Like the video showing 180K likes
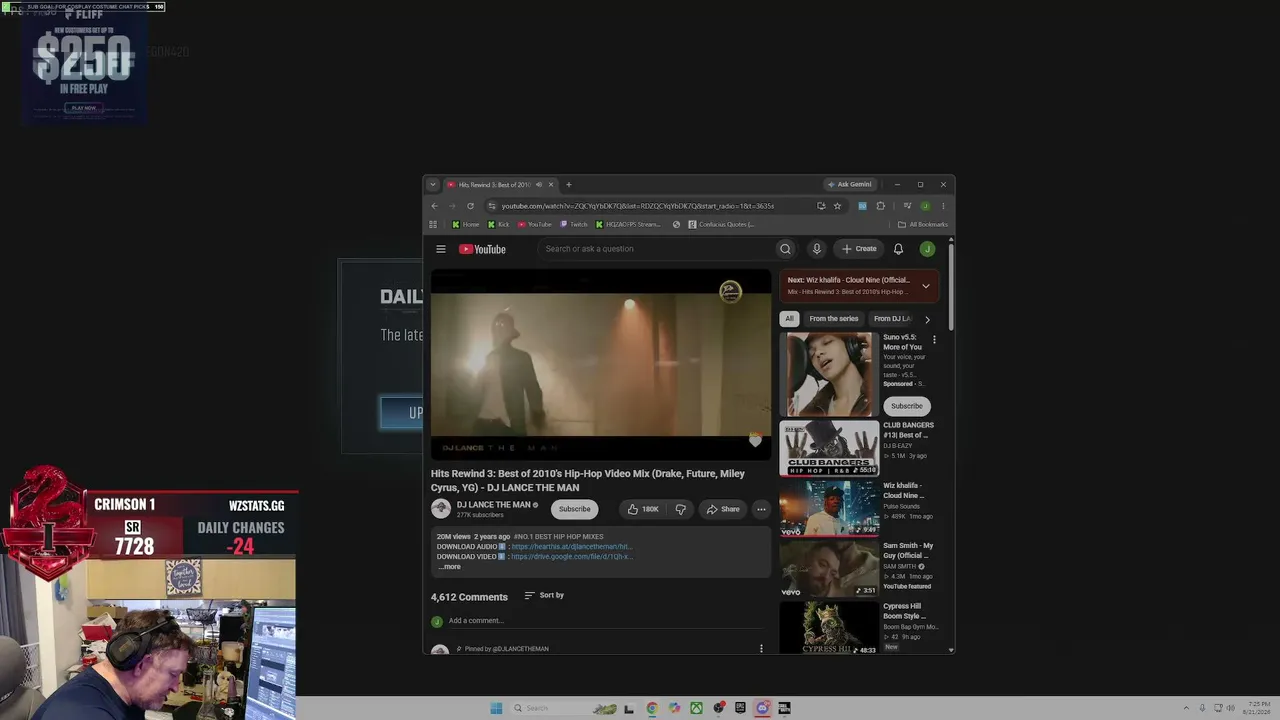 [x=643, y=509]
